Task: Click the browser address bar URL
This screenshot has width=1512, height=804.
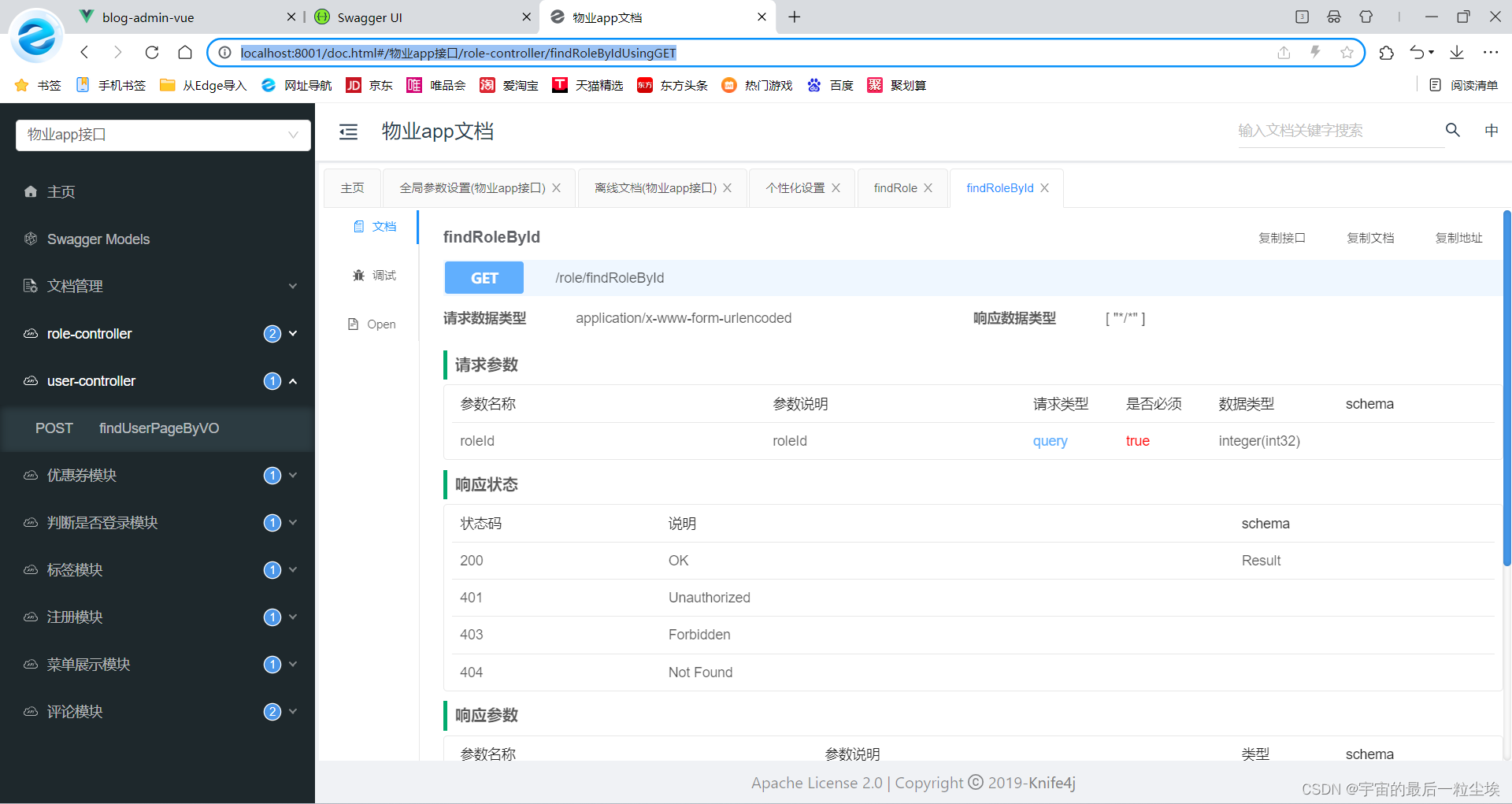Action: [458, 53]
